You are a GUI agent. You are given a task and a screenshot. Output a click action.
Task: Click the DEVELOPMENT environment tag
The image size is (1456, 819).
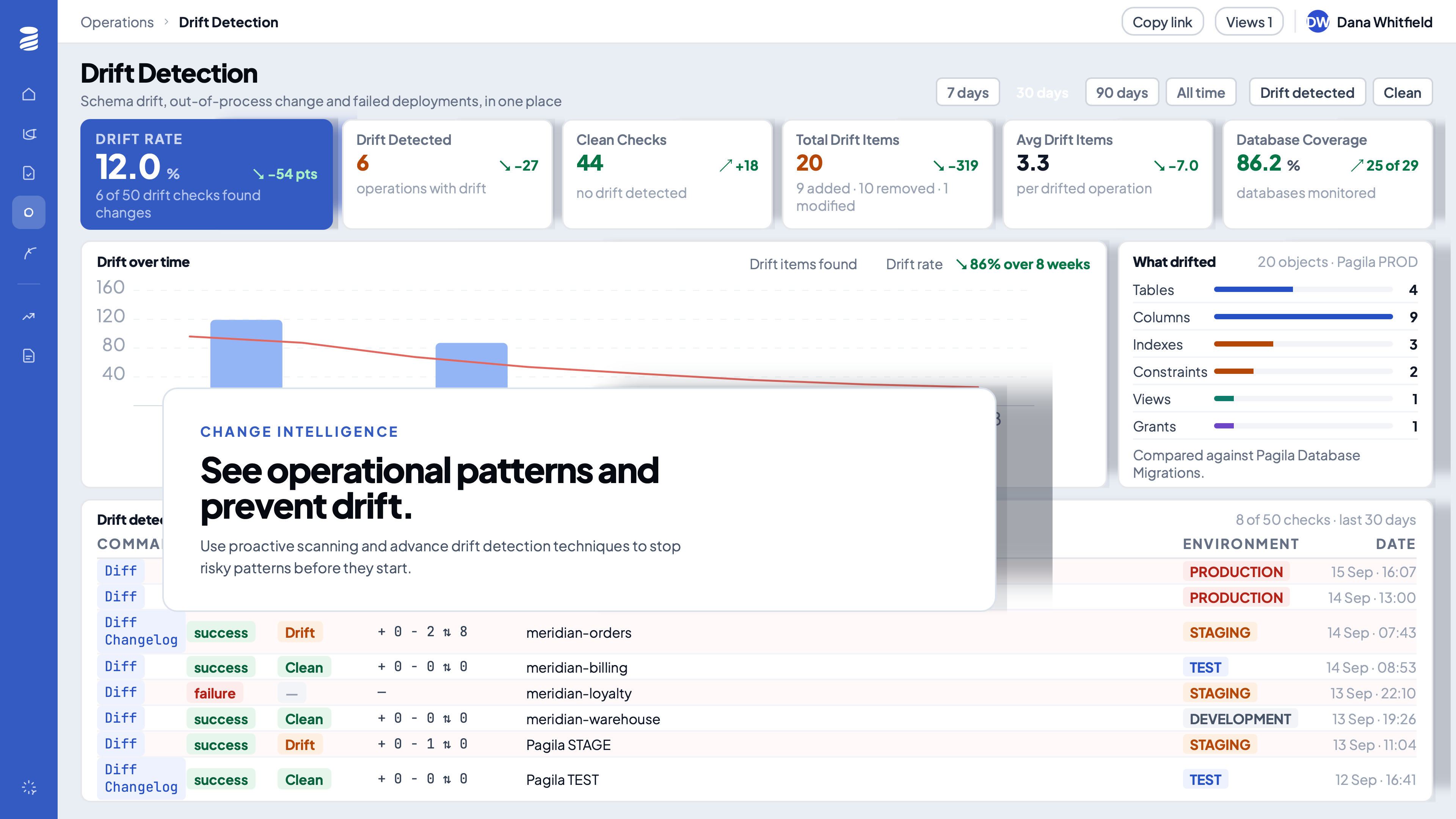1240,719
